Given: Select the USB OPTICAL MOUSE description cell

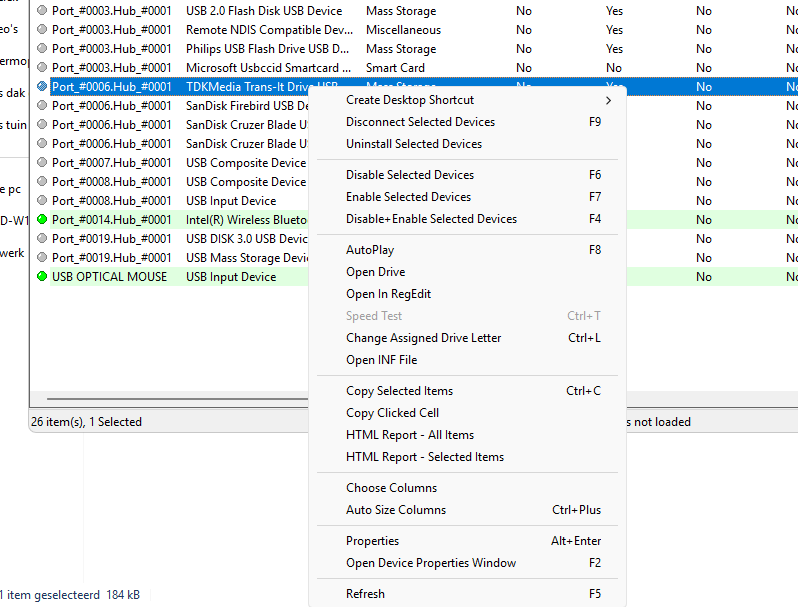Looking at the screenshot, I should pos(109,277).
